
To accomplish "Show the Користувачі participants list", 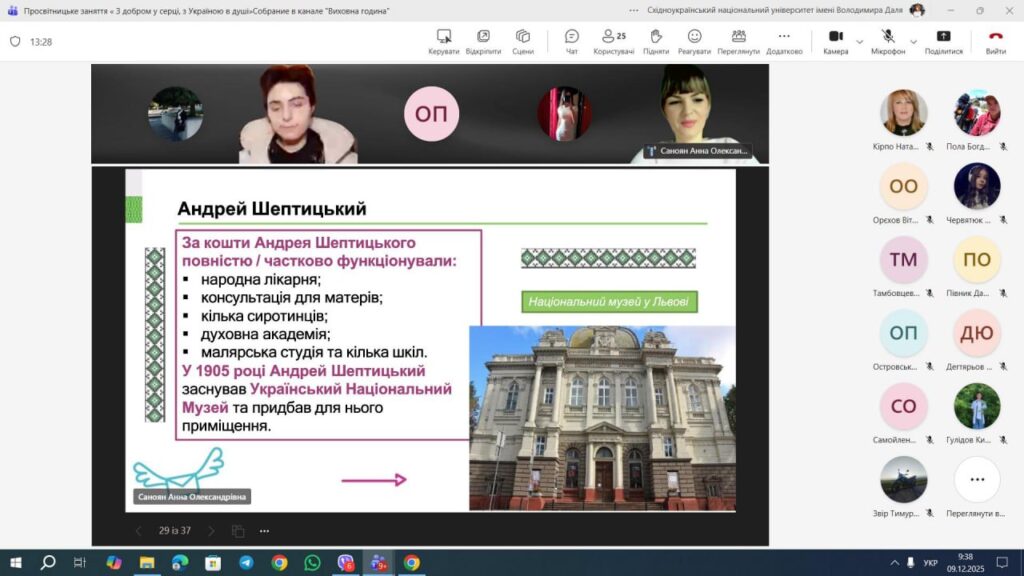I will point(613,41).
